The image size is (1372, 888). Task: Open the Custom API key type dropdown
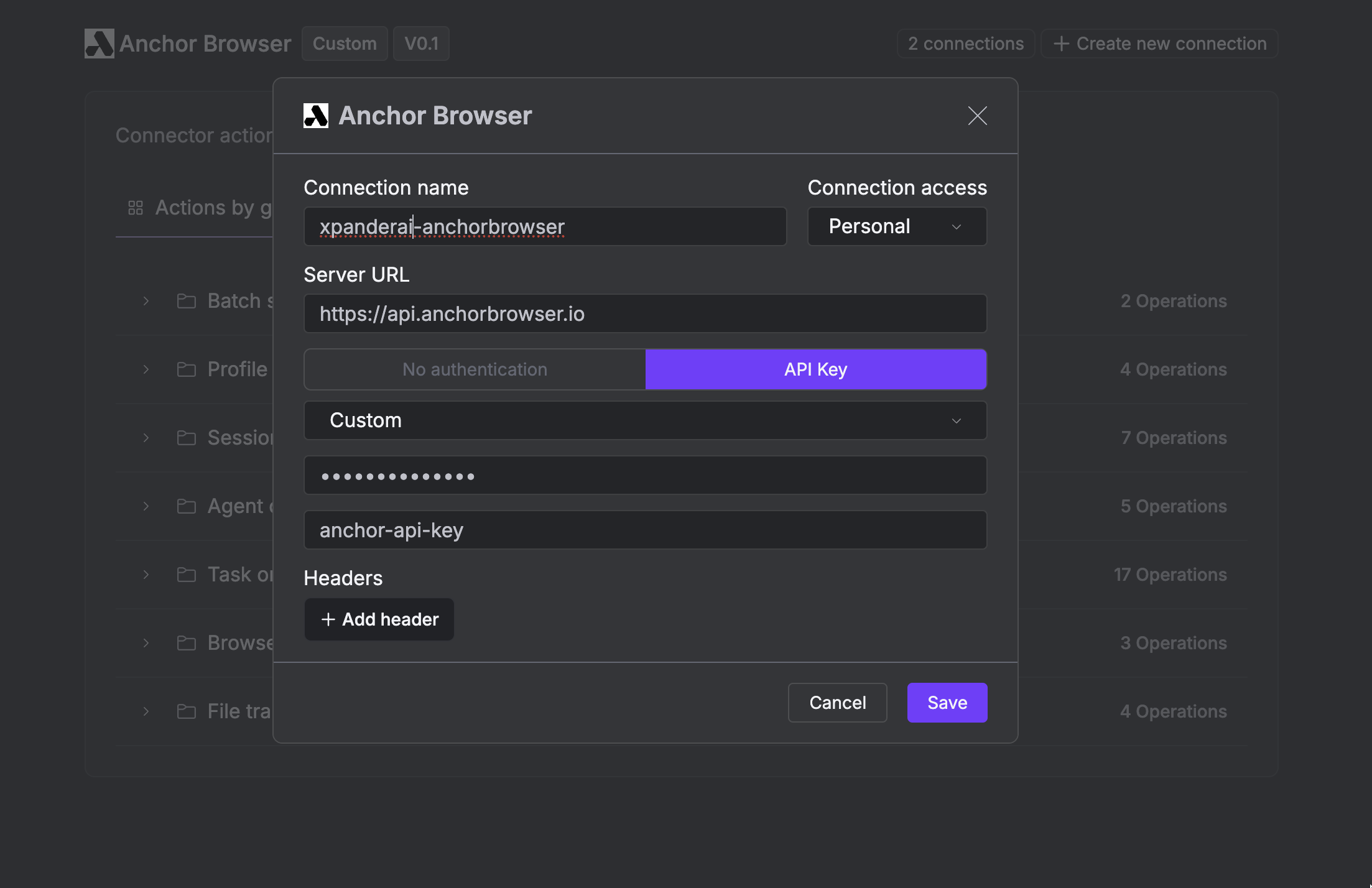click(645, 420)
